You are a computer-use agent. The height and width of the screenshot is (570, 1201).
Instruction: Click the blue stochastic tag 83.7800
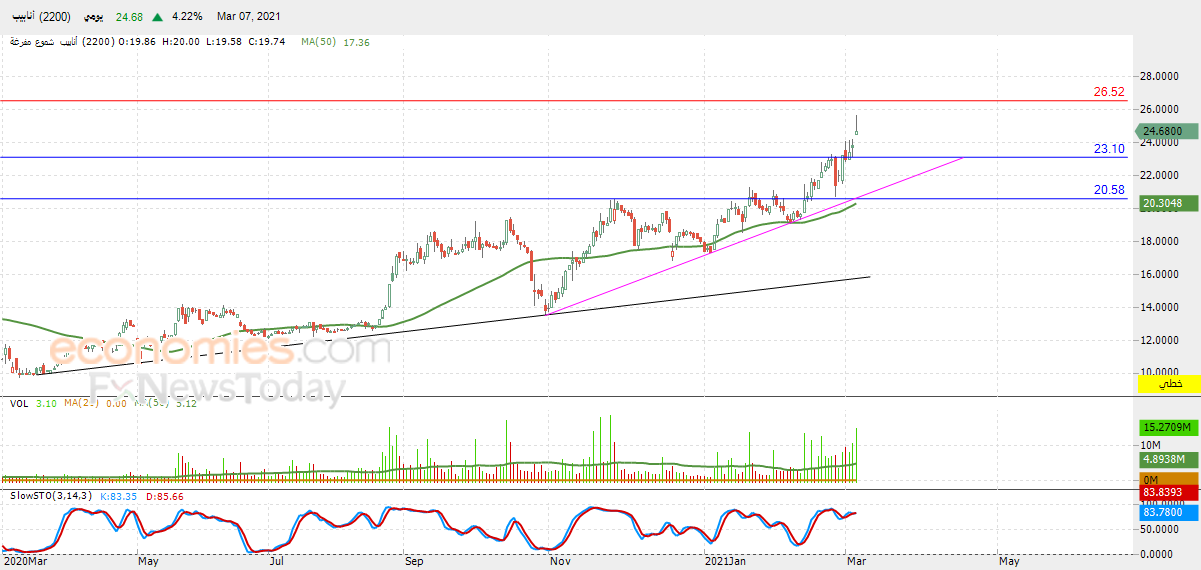tap(1162, 512)
